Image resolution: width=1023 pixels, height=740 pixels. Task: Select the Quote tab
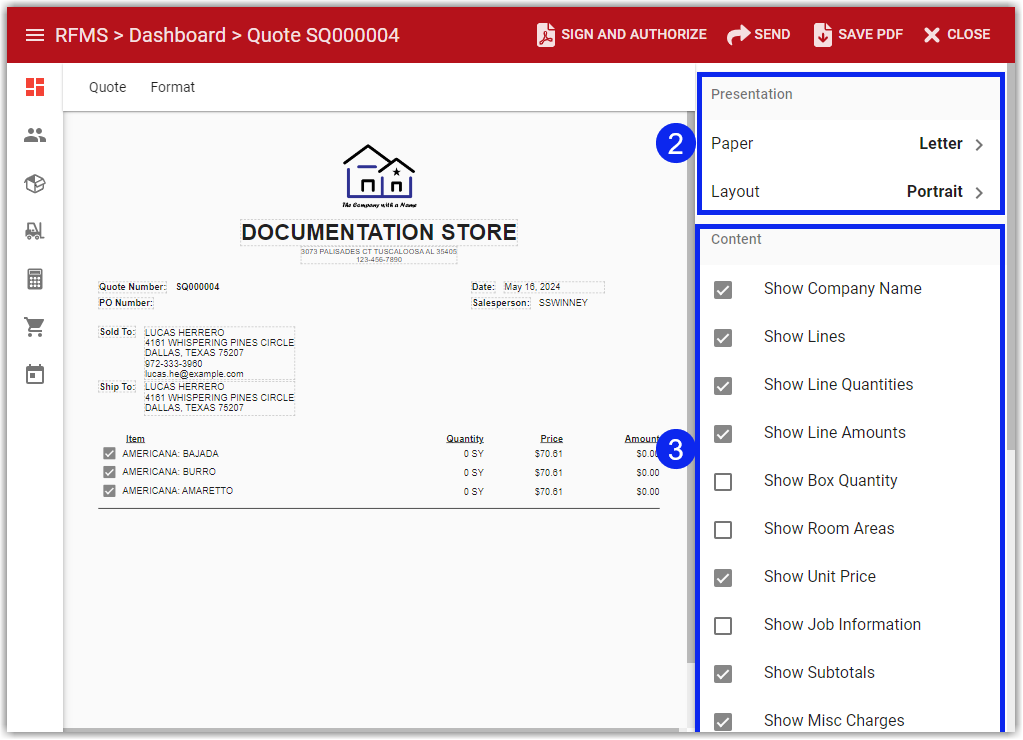(x=107, y=87)
